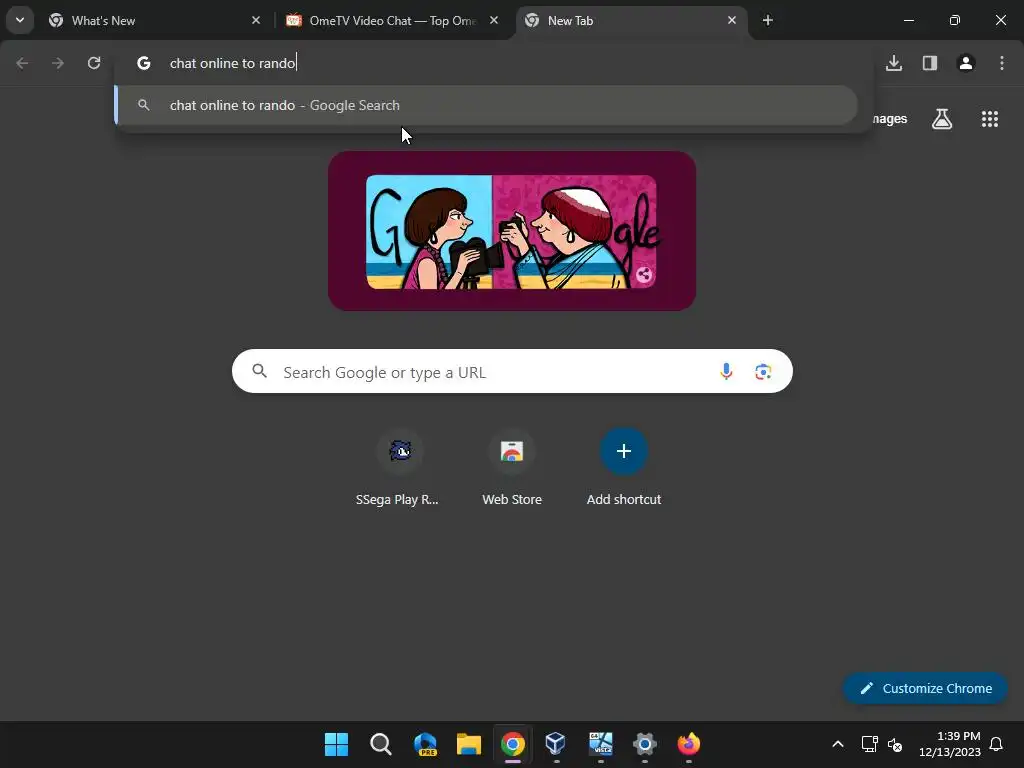Open the Chrome profile icon
The height and width of the screenshot is (768, 1024).
tap(966, 63)
